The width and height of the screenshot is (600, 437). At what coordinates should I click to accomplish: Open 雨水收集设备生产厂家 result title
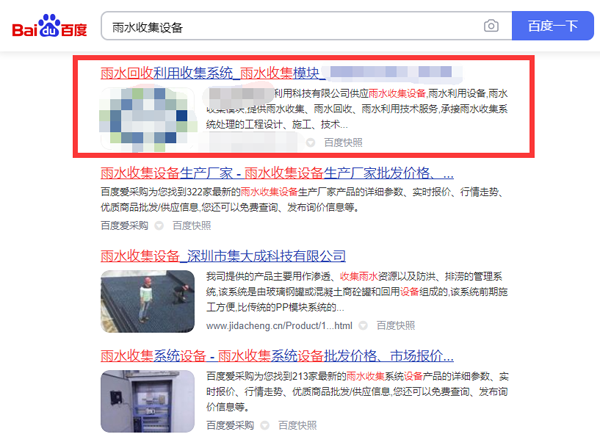coord(277,173)
